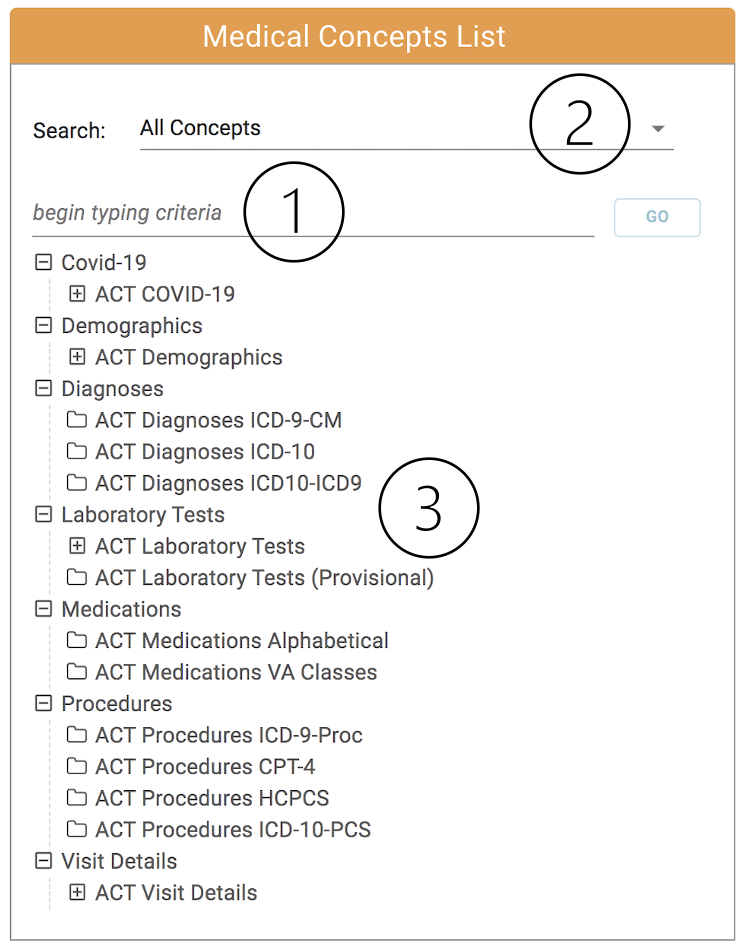Expand the ACT COVID-19 node
744x950 pixels.
click(x=77, y=294)
